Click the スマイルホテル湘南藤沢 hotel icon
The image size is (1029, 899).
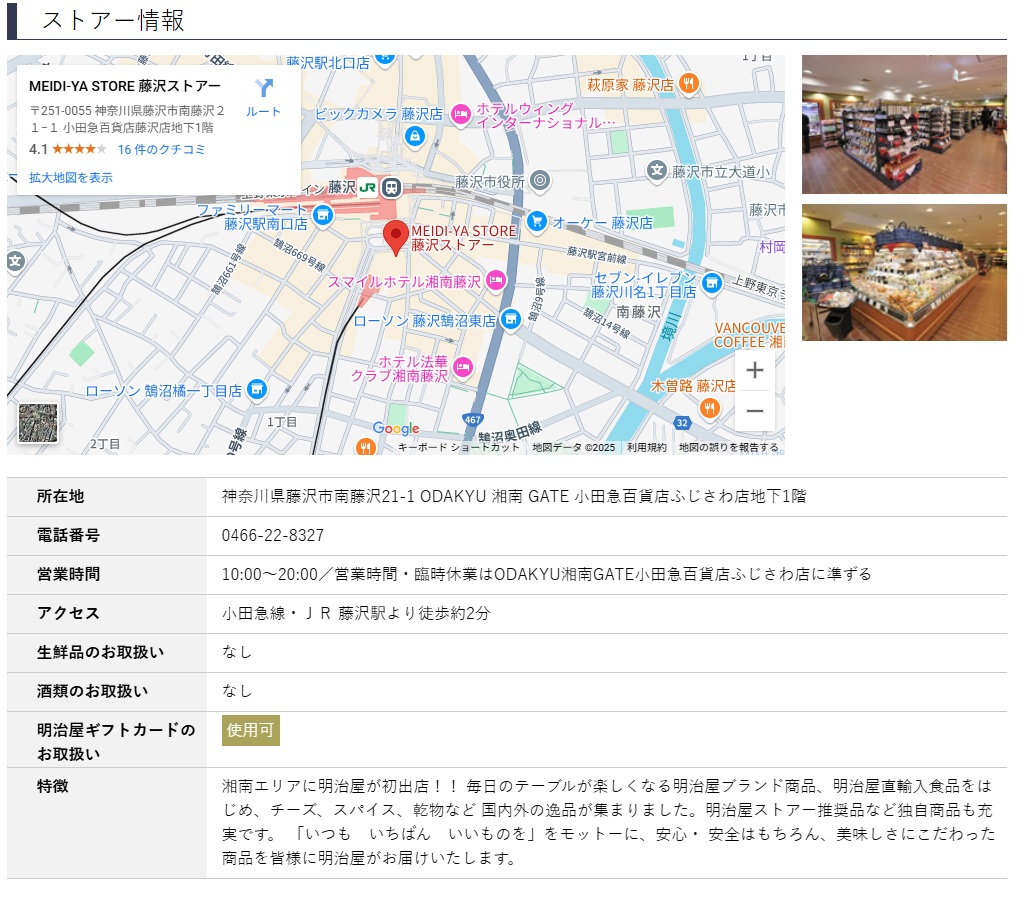497,280
